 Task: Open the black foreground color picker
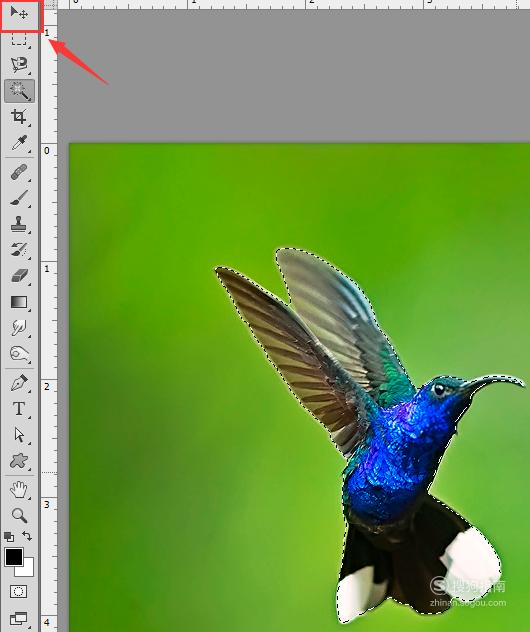(13, 557)
